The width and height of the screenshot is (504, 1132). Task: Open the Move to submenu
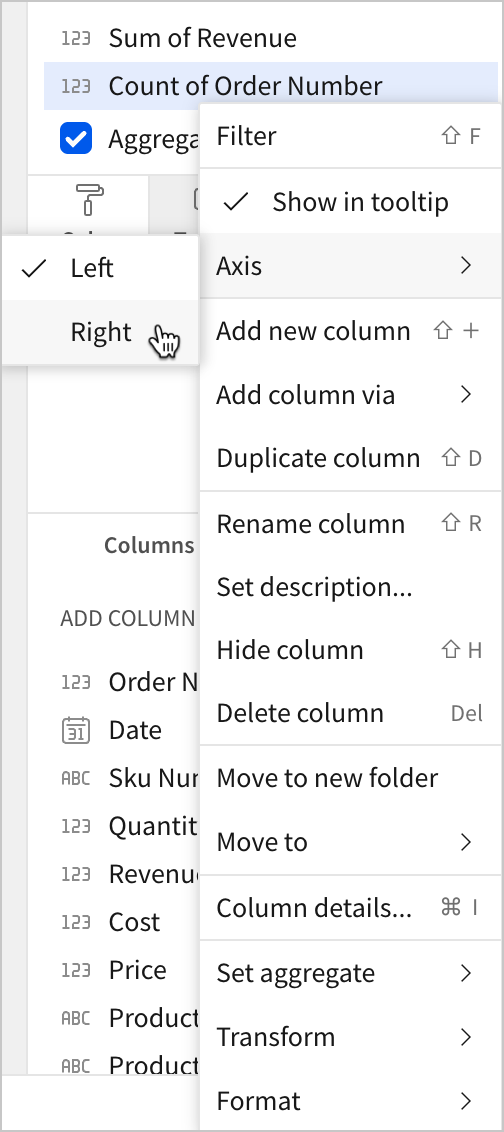350,842
